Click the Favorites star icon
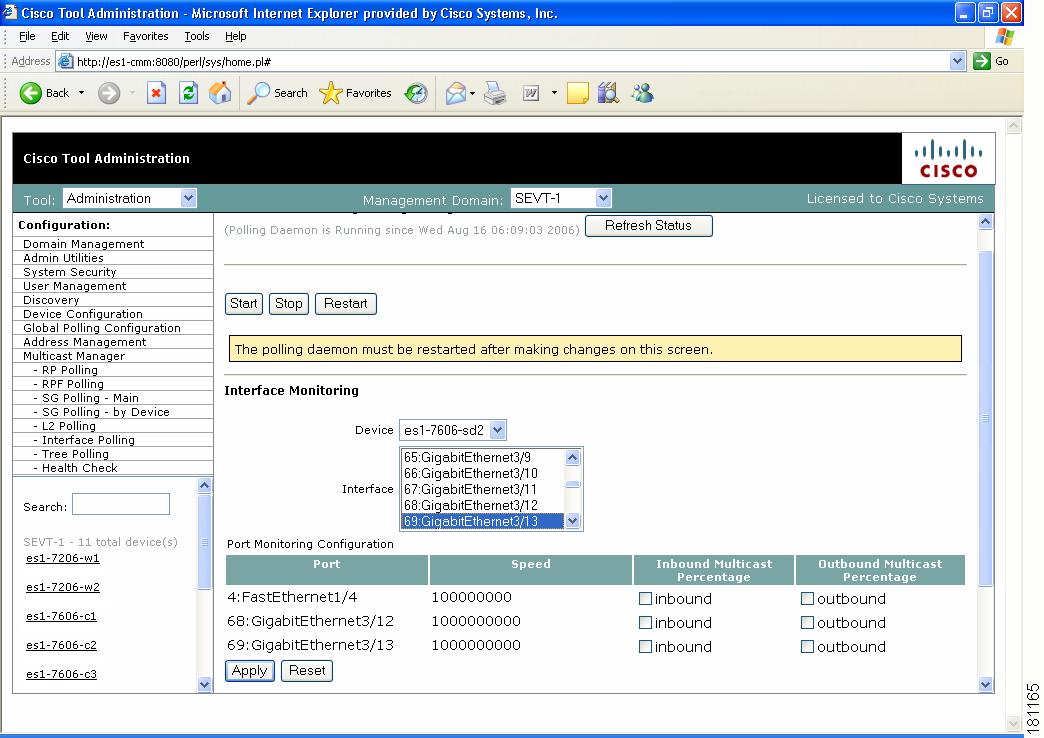The image size is (1044, 738). pyautogui.click(x=330, y=93)
